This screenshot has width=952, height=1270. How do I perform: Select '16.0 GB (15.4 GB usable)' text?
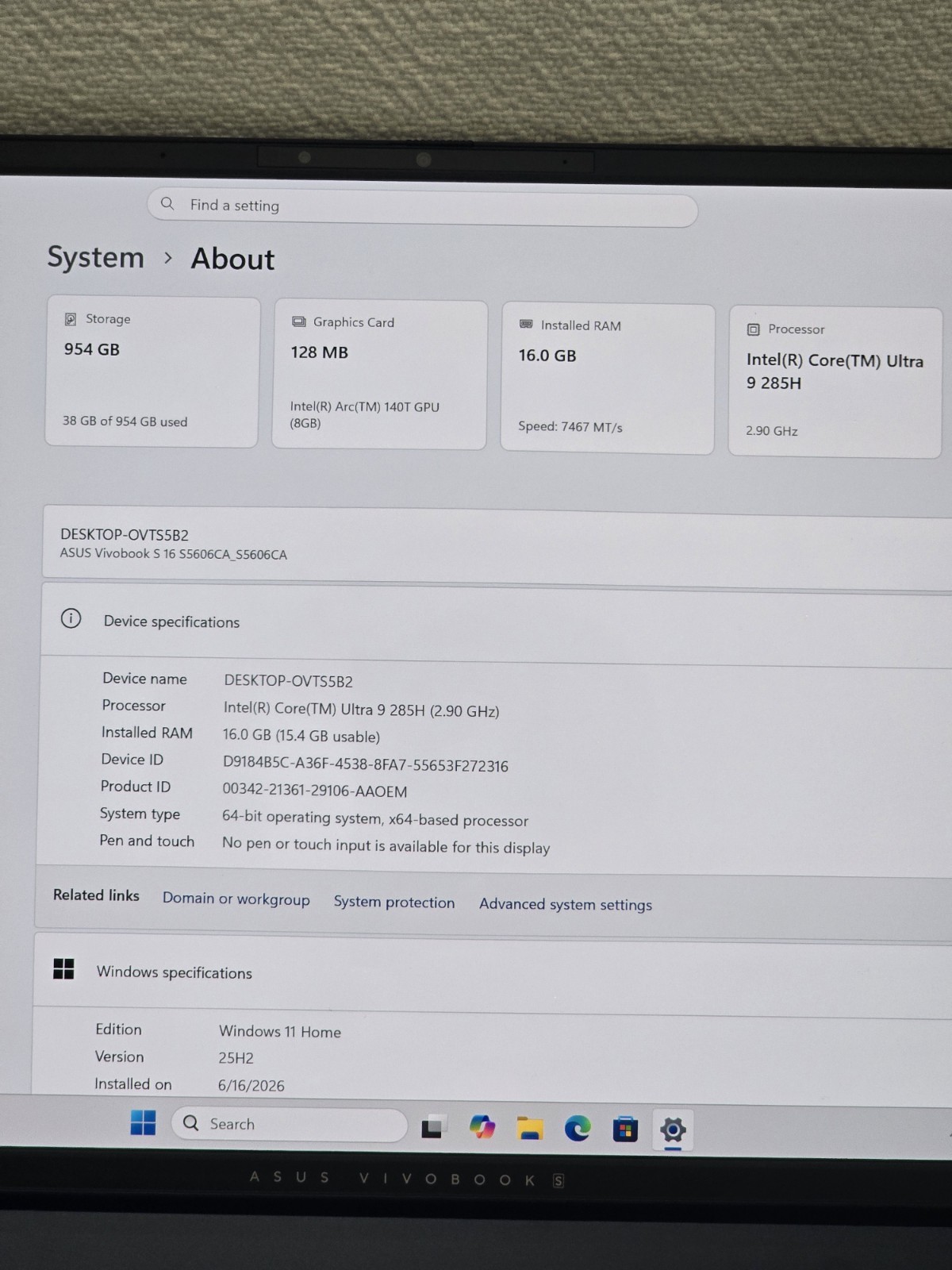pos(301,736)
